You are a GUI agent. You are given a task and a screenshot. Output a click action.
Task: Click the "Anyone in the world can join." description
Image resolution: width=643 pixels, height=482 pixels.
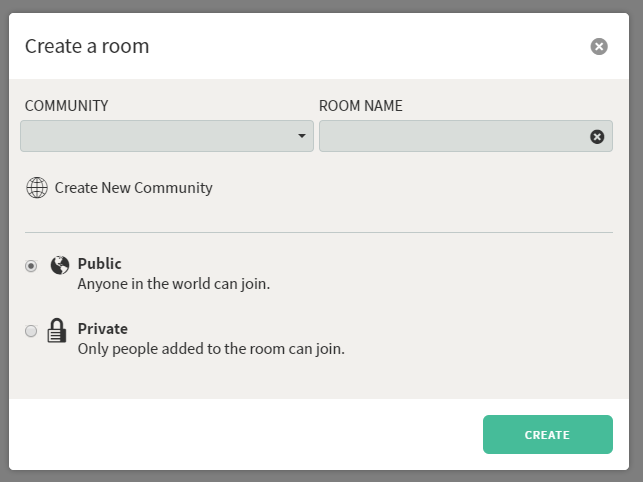tap(174, 284)
